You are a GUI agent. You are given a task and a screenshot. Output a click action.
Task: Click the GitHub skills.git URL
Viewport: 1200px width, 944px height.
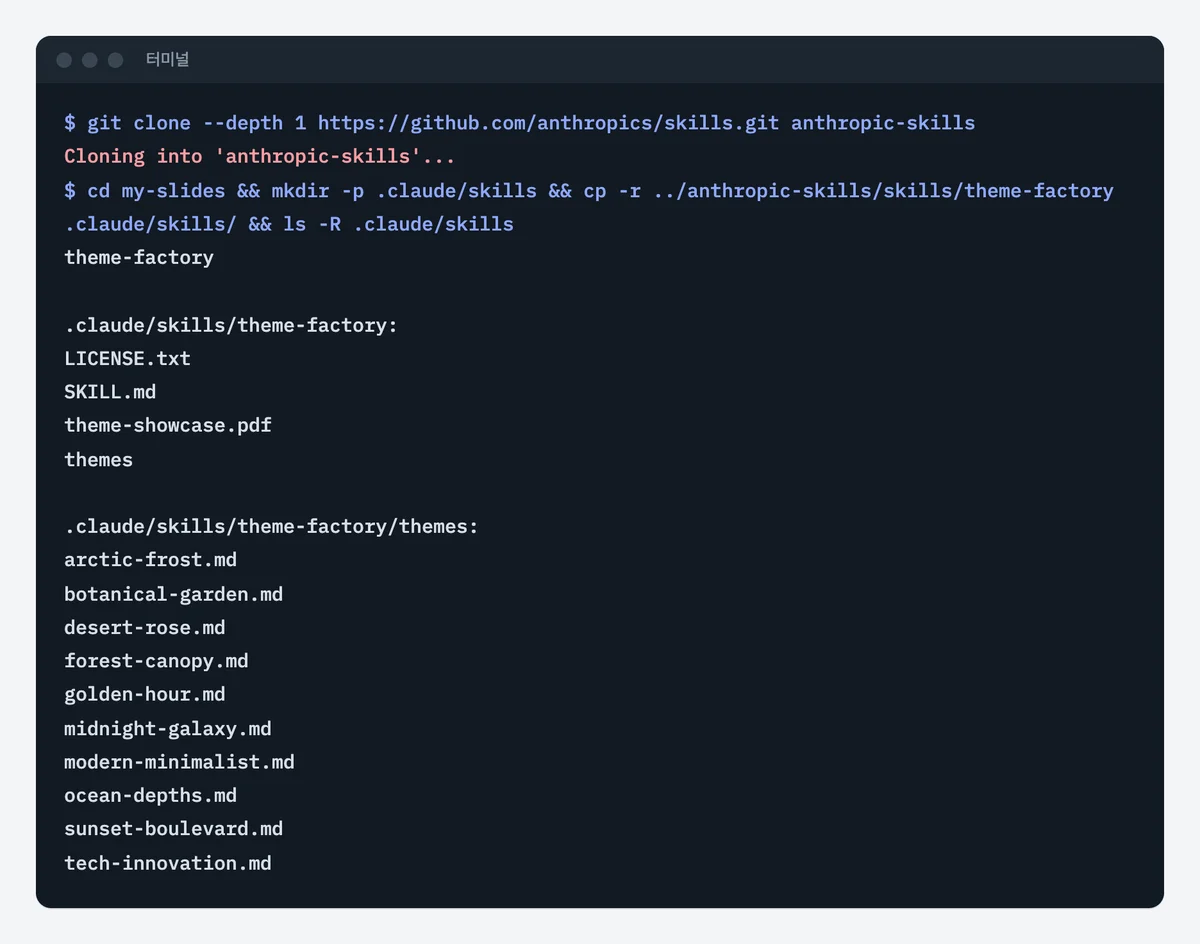pyautogui.click(x=548, y=123)
